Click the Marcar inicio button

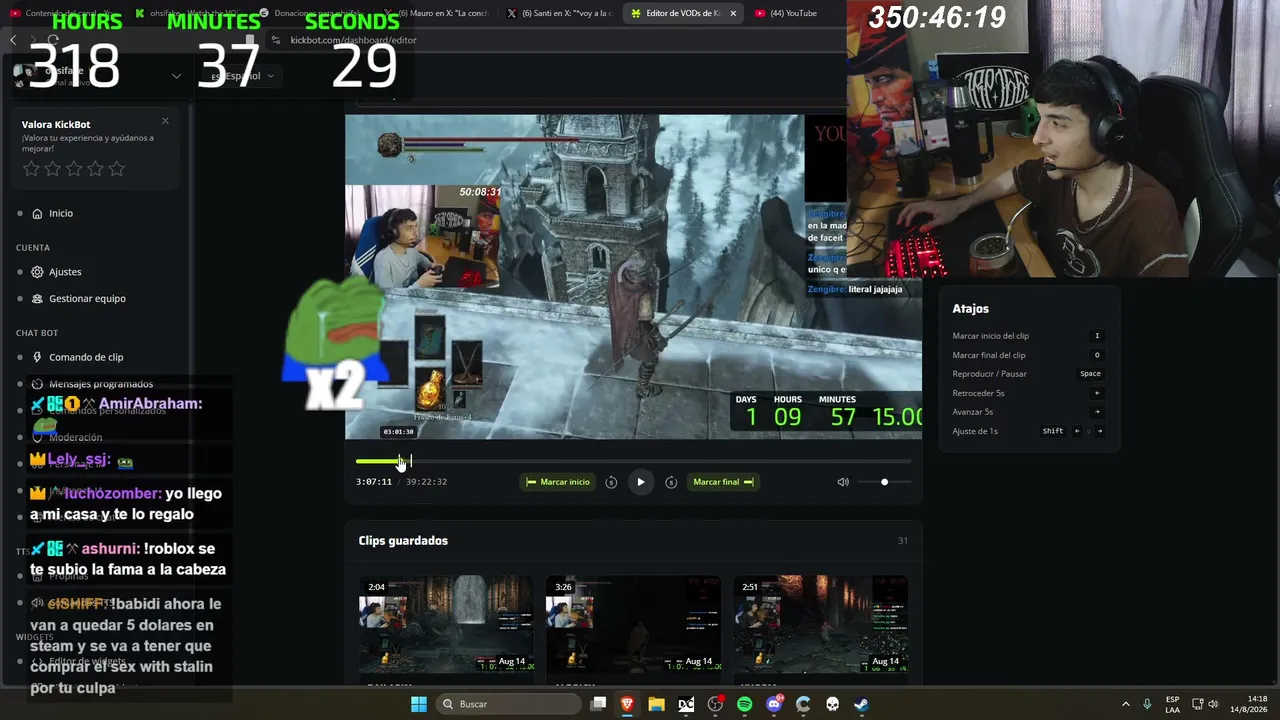556,482
